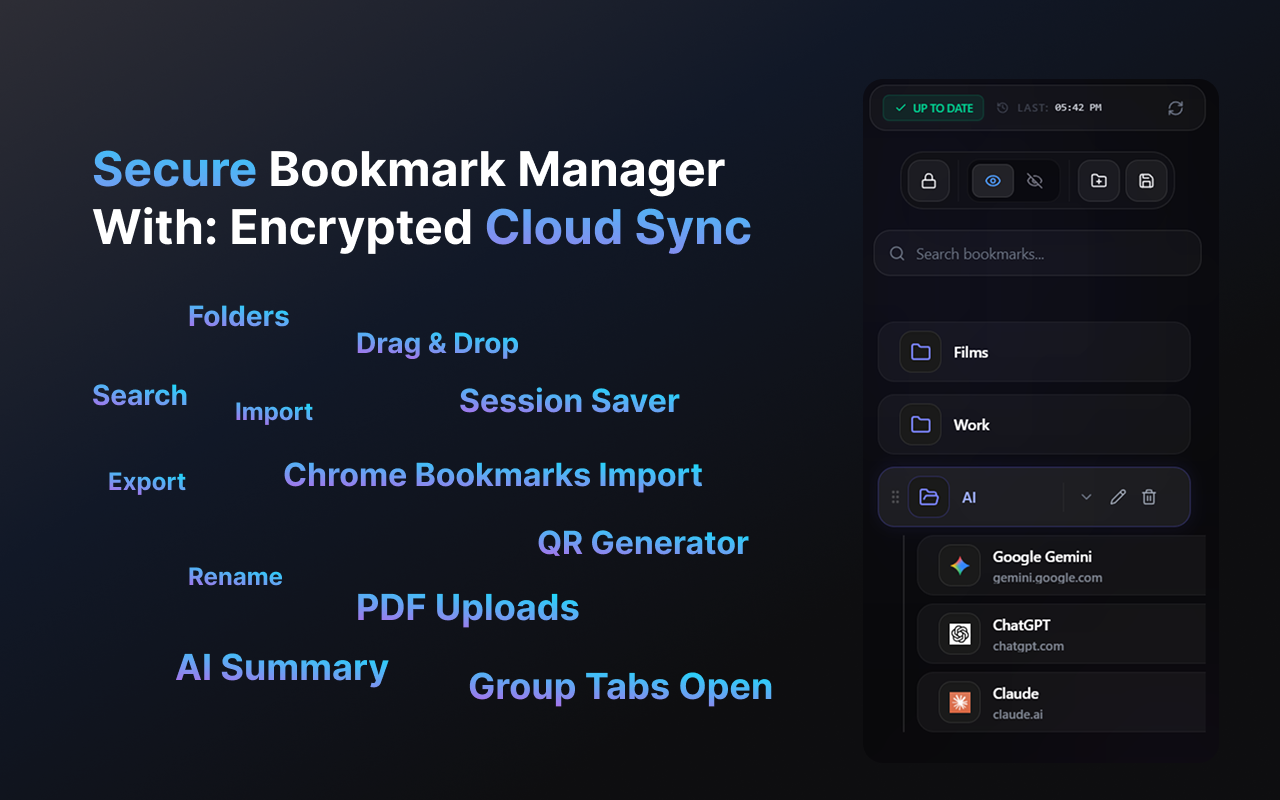Click the lock icon button

(928, 181)
